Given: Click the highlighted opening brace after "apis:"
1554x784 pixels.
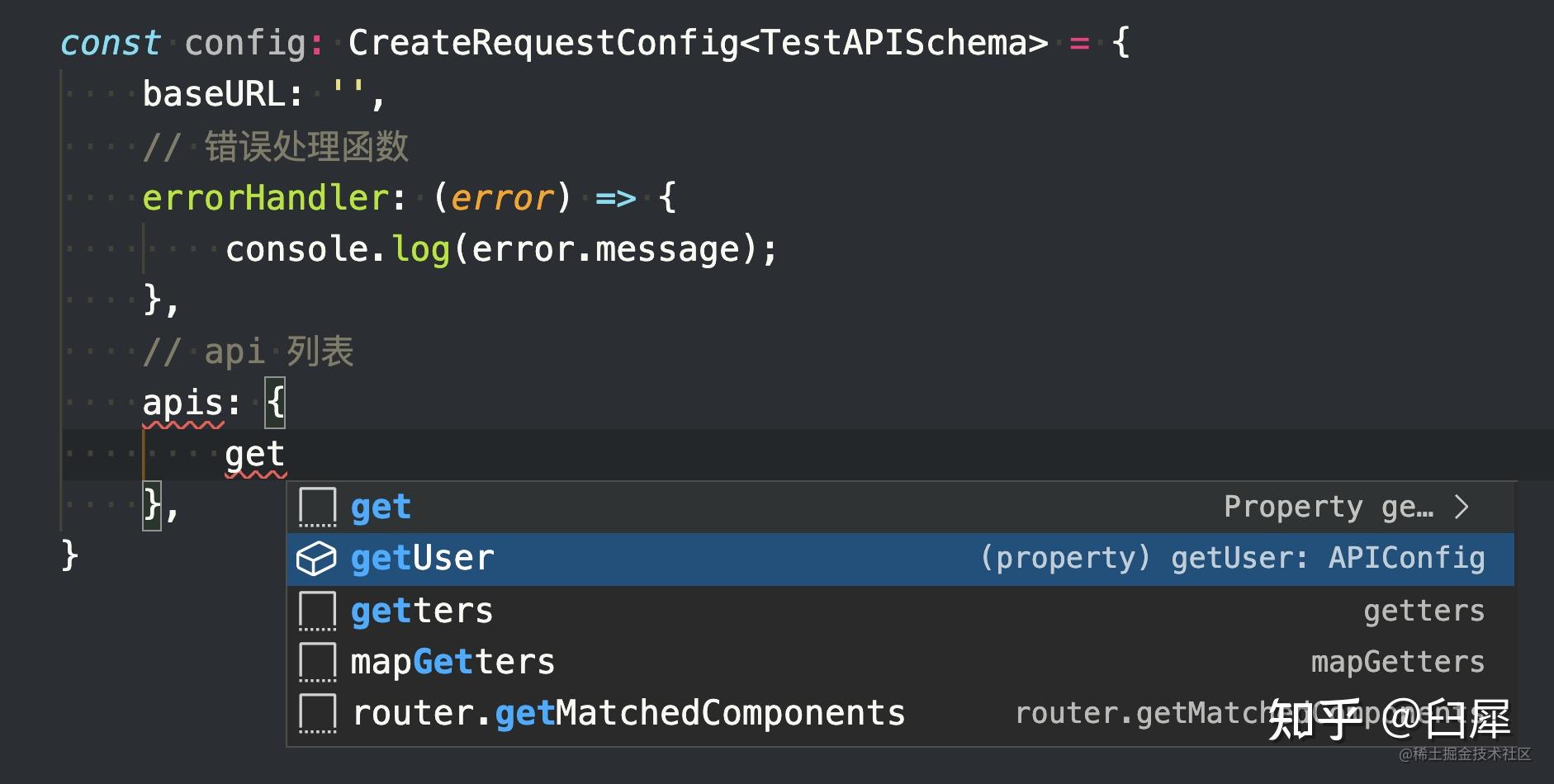Looking at the screenshot, I should [275, 404].
